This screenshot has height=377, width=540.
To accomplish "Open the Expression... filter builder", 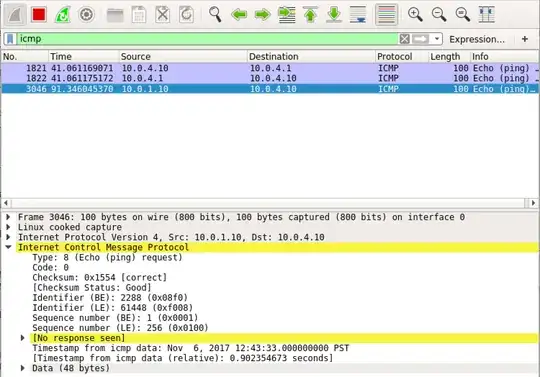I will (x=477, y=40).
